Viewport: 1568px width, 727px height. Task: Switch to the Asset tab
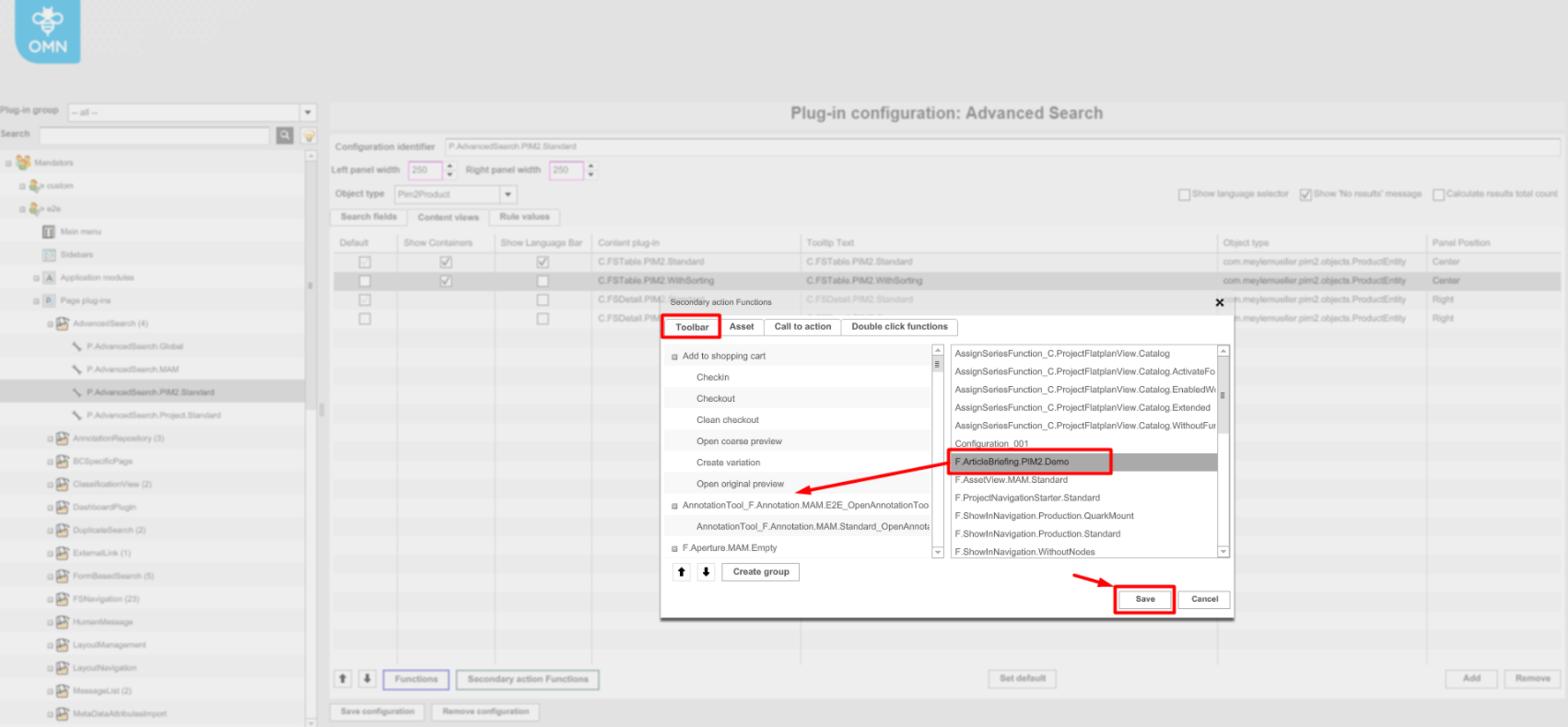pyautogui.click(x=742, y=327)
